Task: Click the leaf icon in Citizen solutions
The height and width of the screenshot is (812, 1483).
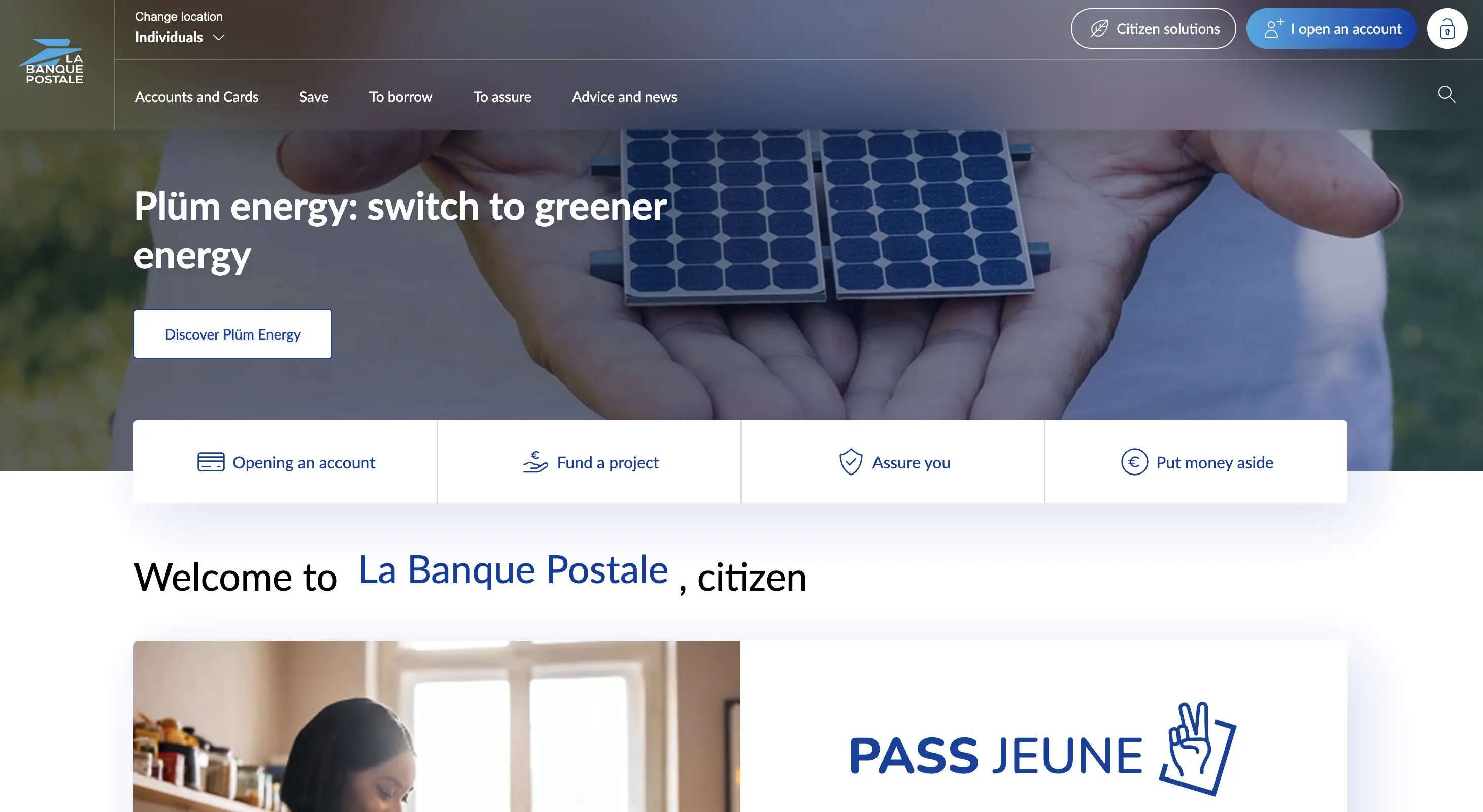Action: [1099, 29]
